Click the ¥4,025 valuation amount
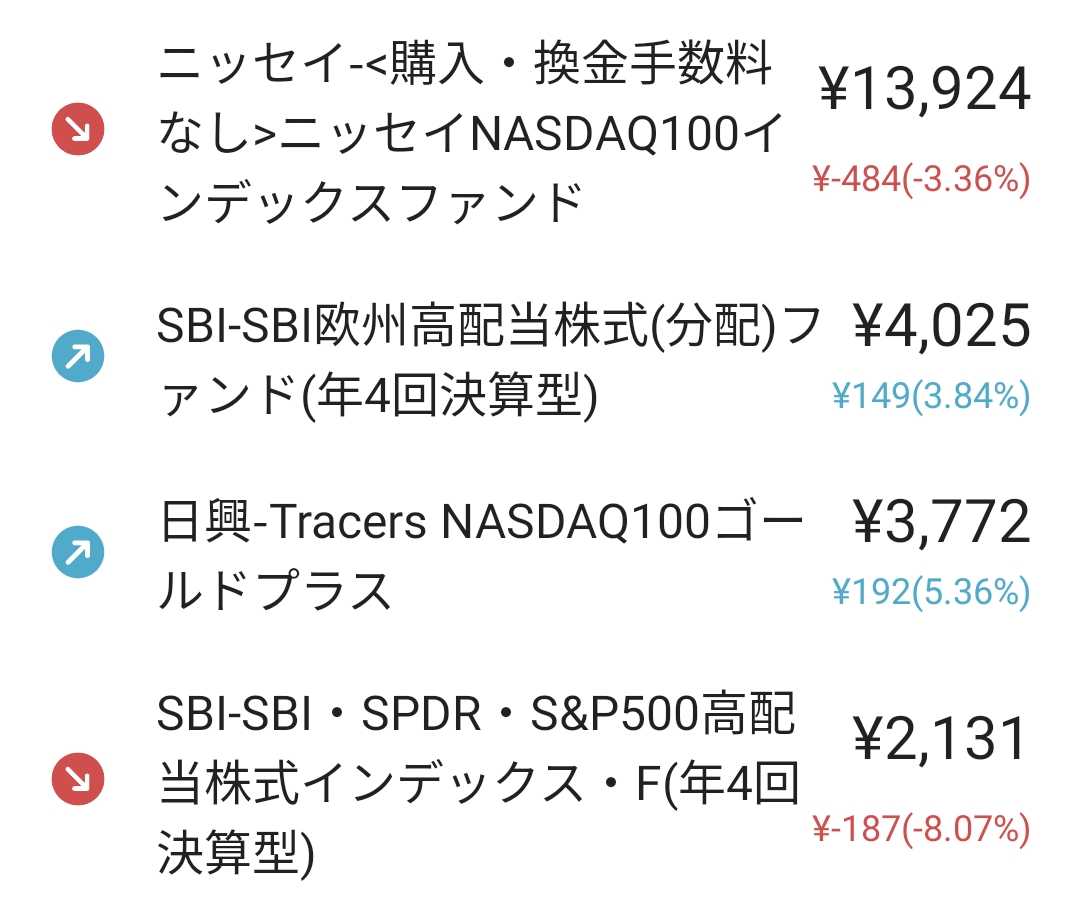 941,326
